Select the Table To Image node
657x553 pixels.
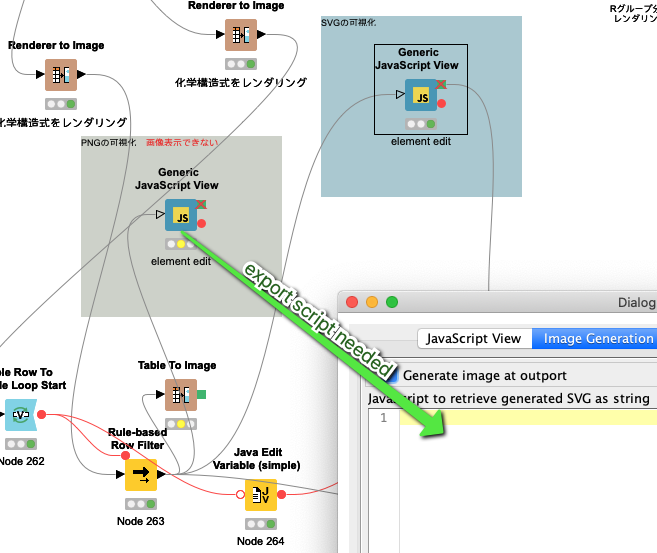pyautogui.click(x=181, y=395)
